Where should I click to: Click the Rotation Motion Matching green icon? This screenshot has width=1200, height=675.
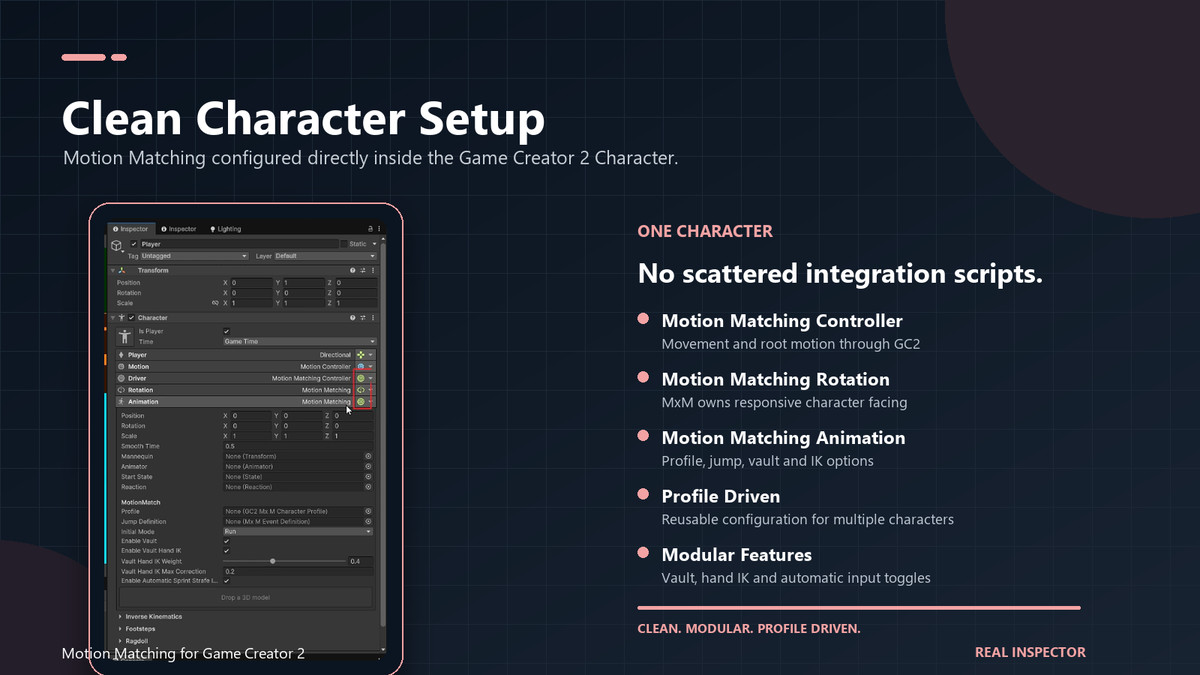[x=360, y=390]
